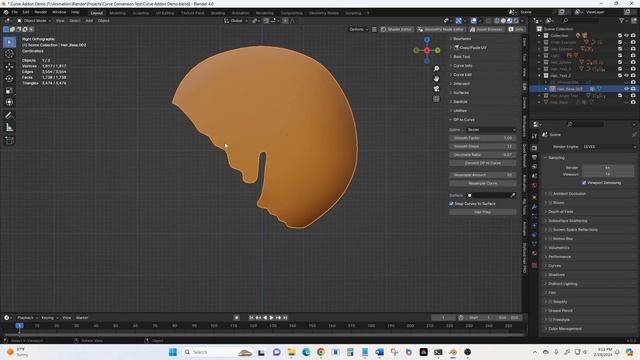
Task: Switch to the Layout workspace tab
Action: click(97, 13)
